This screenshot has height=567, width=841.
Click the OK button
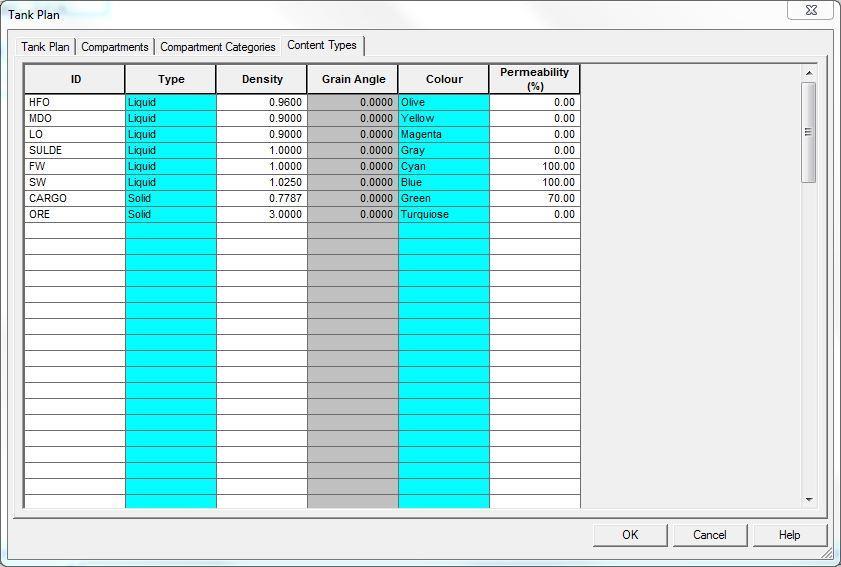[x=630, y=535]
